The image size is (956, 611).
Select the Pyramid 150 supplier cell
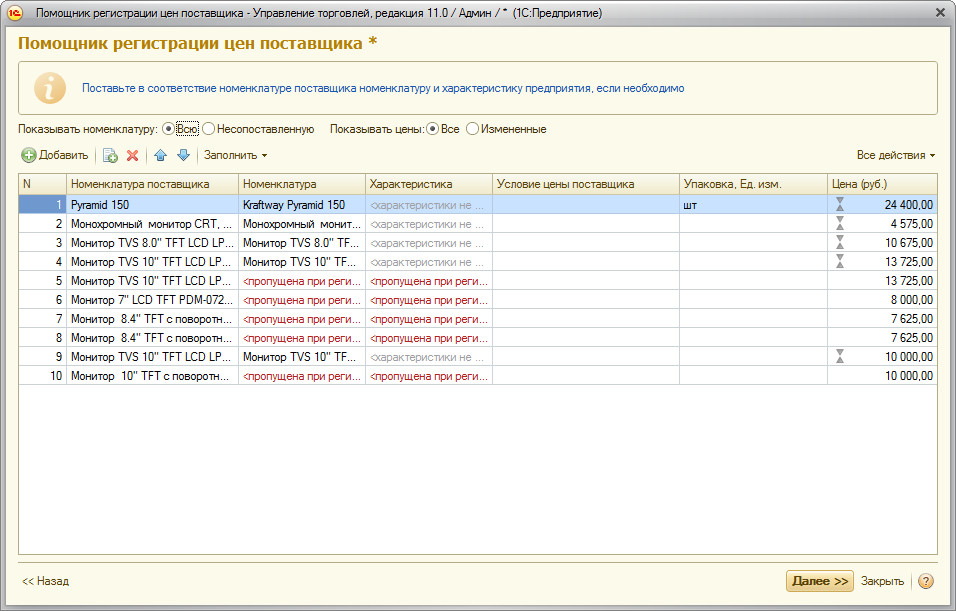[152, 205]
